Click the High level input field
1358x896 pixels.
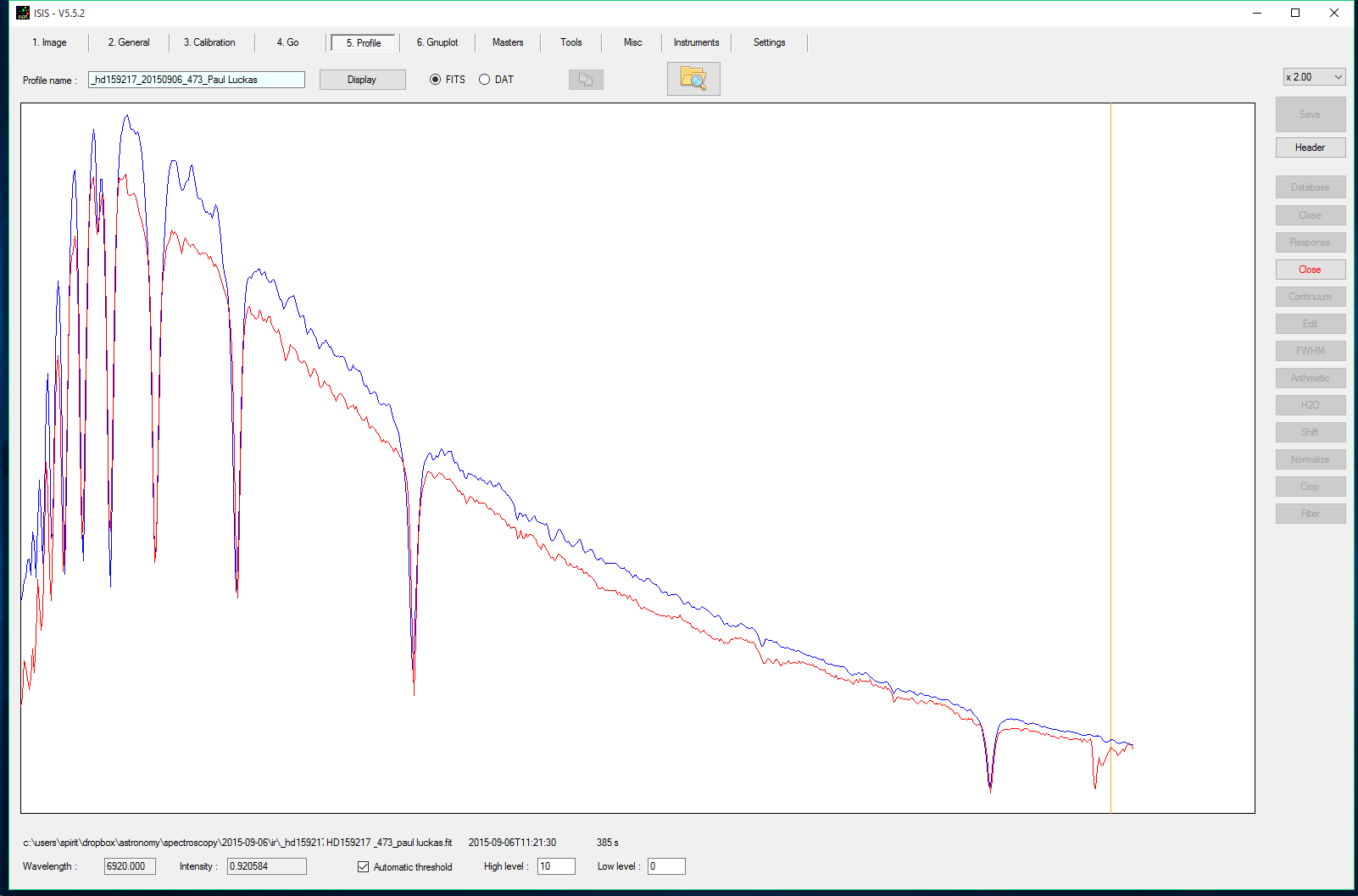pos(556,866)
